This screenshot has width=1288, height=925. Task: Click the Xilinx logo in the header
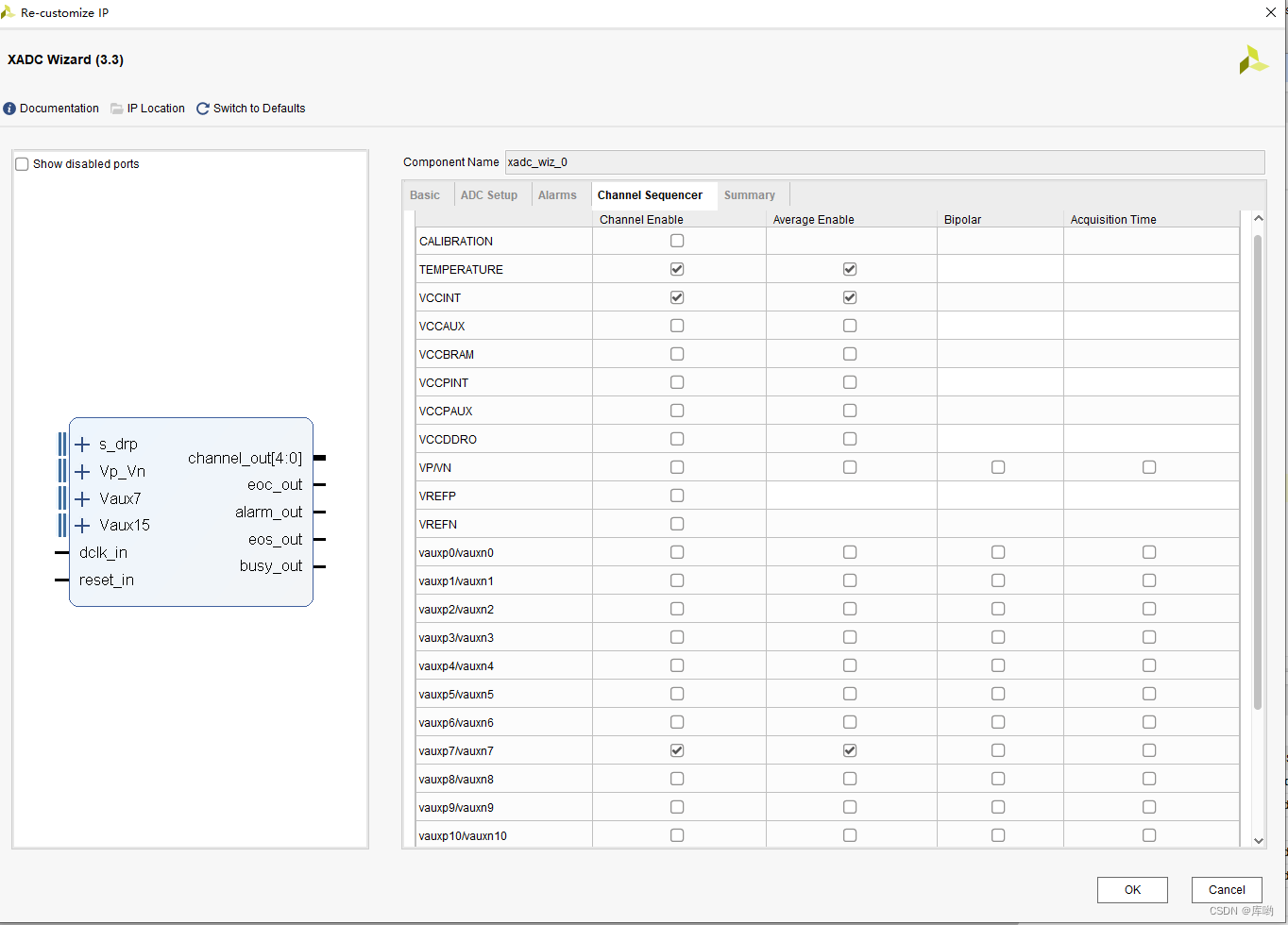click(1253, 59)
